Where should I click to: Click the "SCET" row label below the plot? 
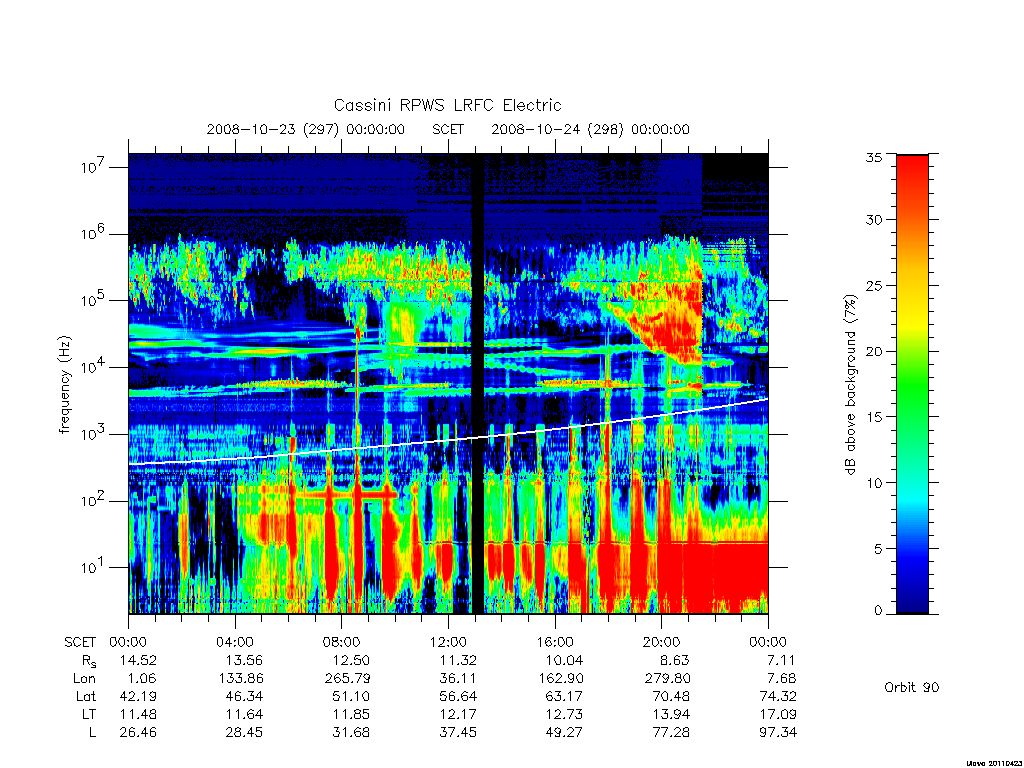pyautogui.click(x=80, y=642)
